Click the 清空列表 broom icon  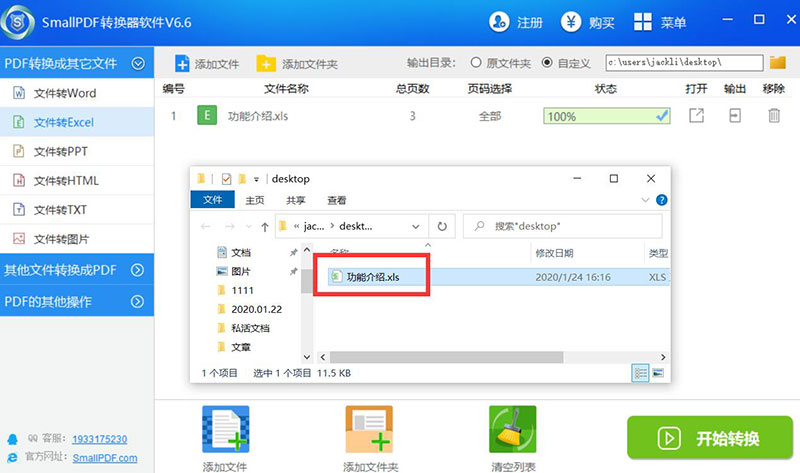click(x=512, y=429)
